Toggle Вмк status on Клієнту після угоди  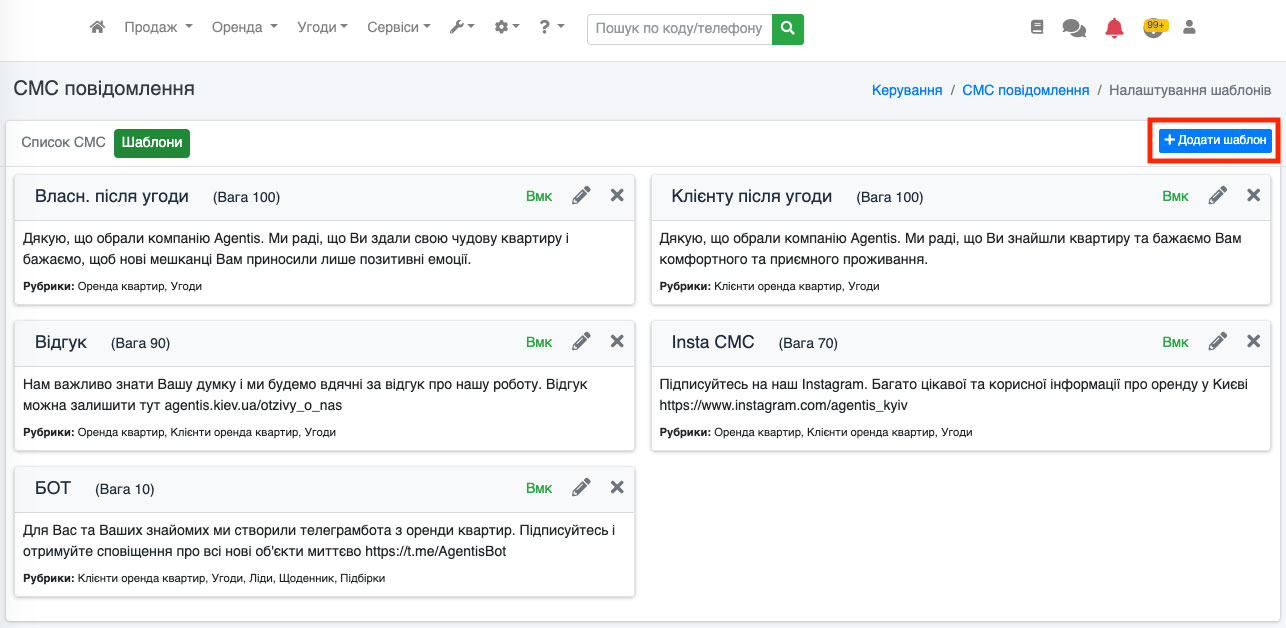1175,196
